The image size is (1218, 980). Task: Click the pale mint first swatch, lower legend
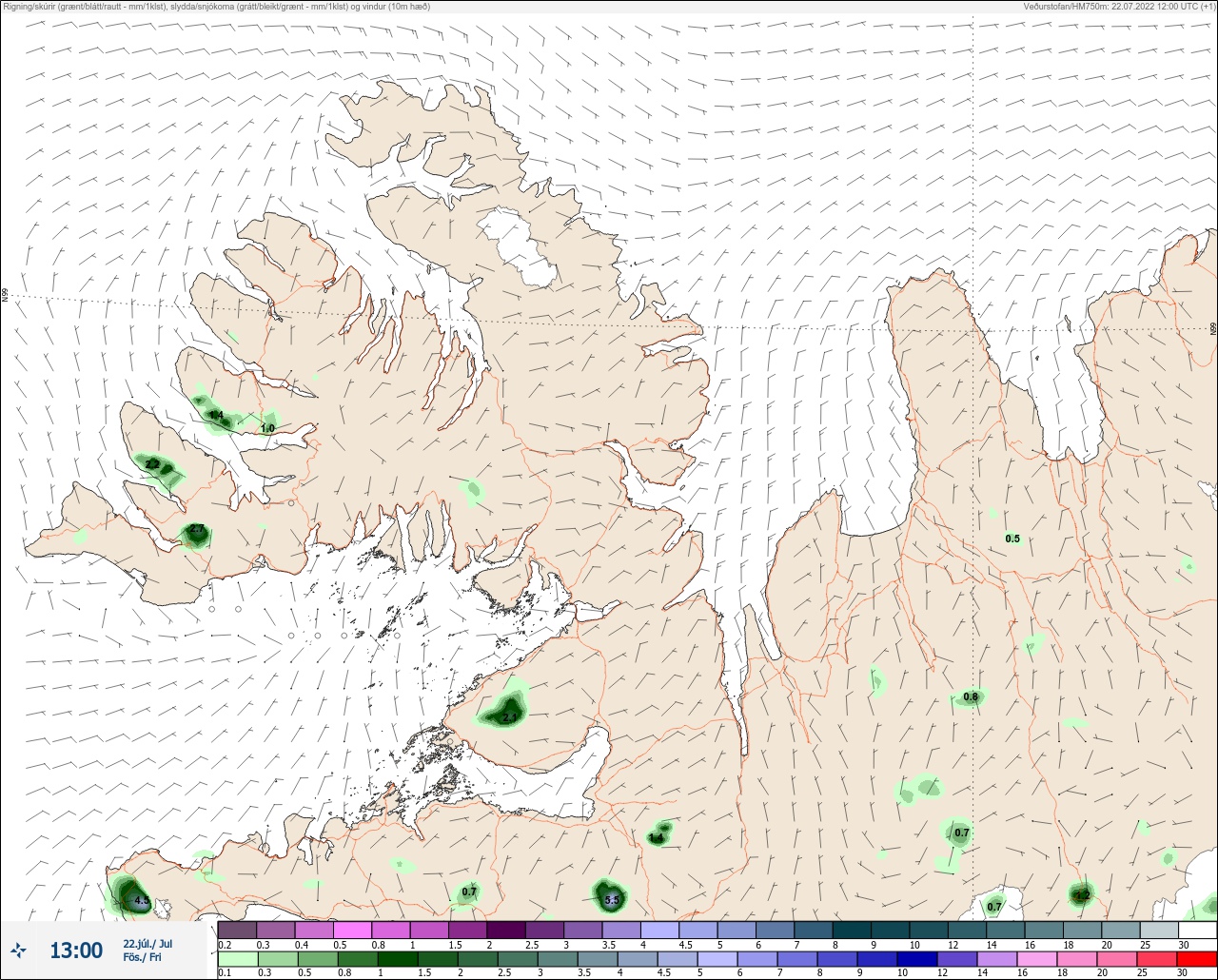(237, 959)
